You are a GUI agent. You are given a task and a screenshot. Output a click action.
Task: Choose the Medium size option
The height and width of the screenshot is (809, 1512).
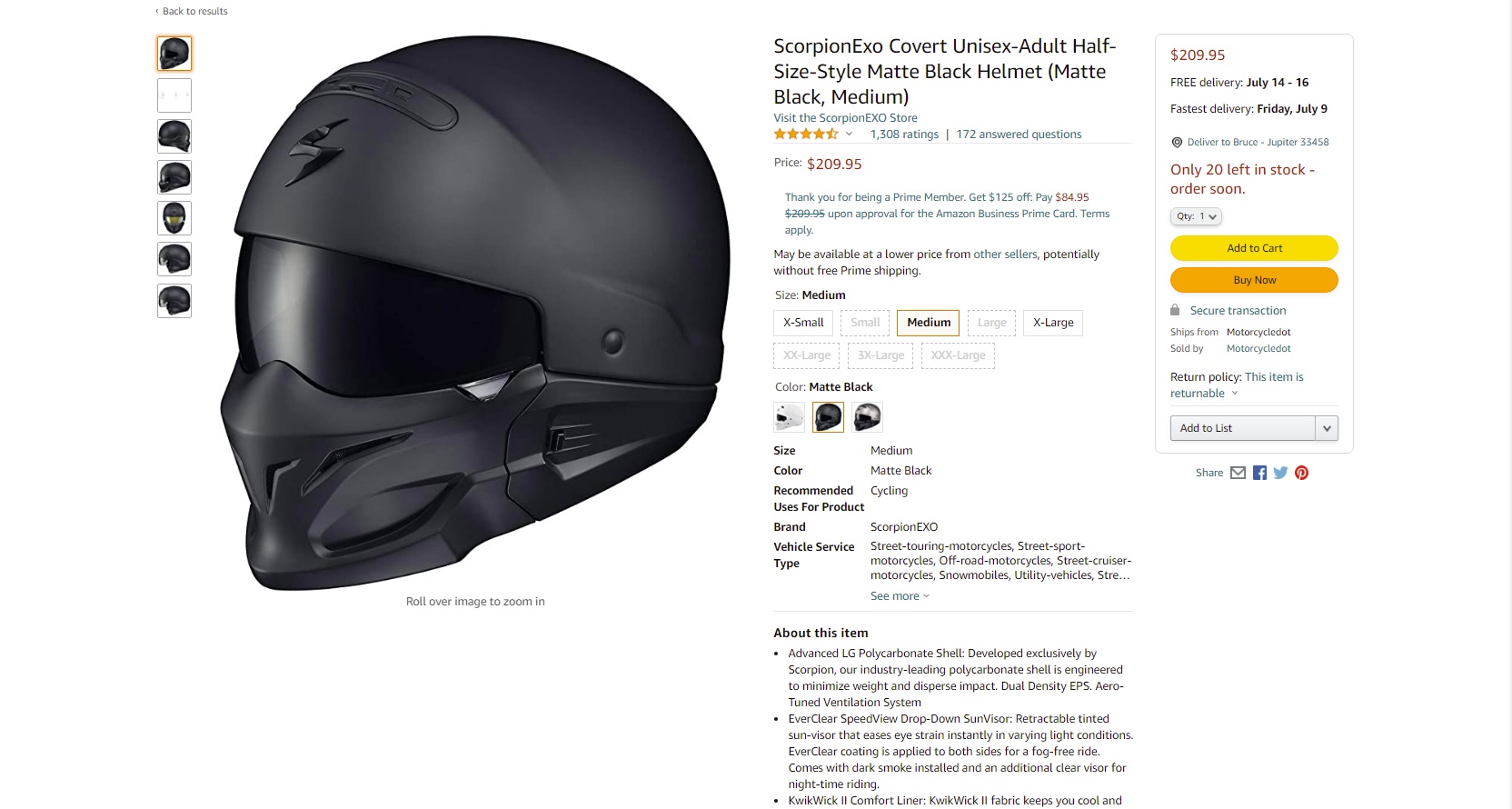[x=929, y=323]
